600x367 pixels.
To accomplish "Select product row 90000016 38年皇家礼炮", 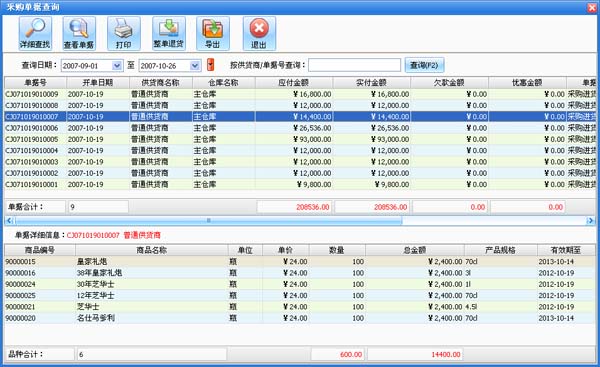I will 300,273.
